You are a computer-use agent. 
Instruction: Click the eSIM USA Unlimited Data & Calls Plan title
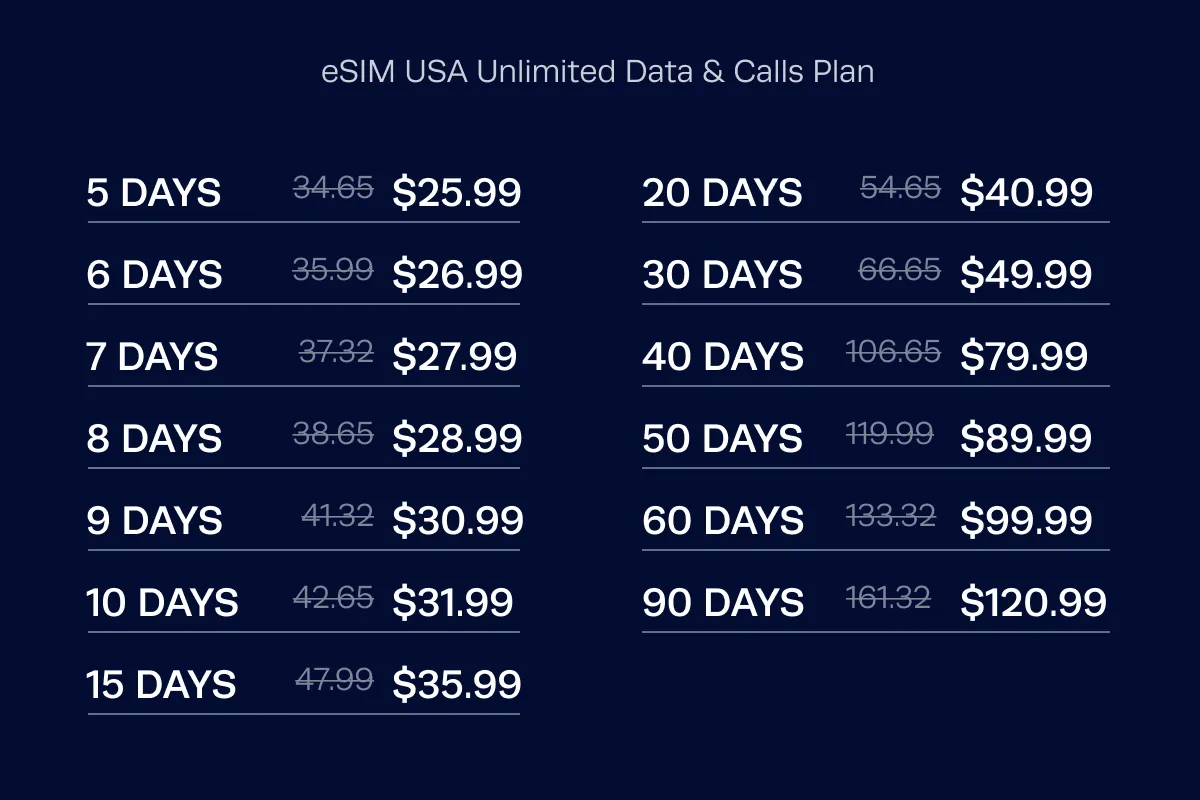(598, 73)
